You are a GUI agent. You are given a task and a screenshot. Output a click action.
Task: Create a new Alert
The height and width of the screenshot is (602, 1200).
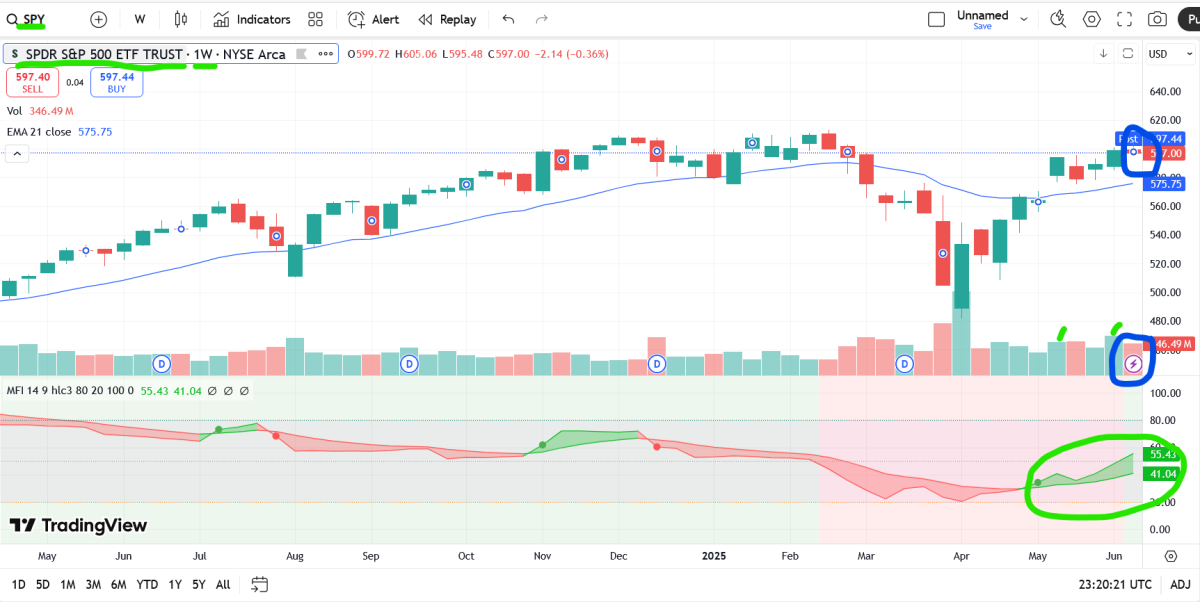point(373,19)
